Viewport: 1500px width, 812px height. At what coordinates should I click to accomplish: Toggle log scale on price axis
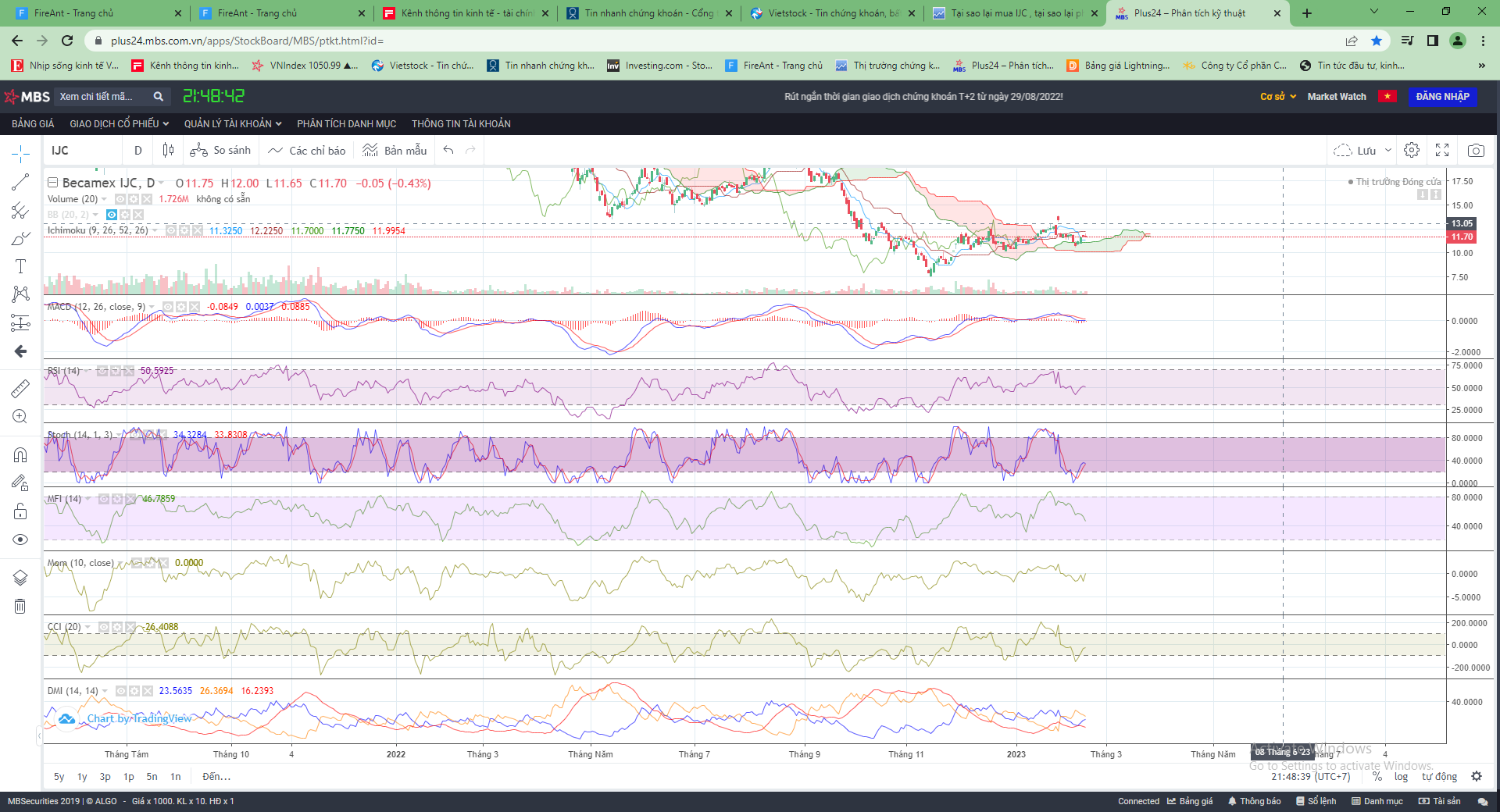[x=1401, y=776]
